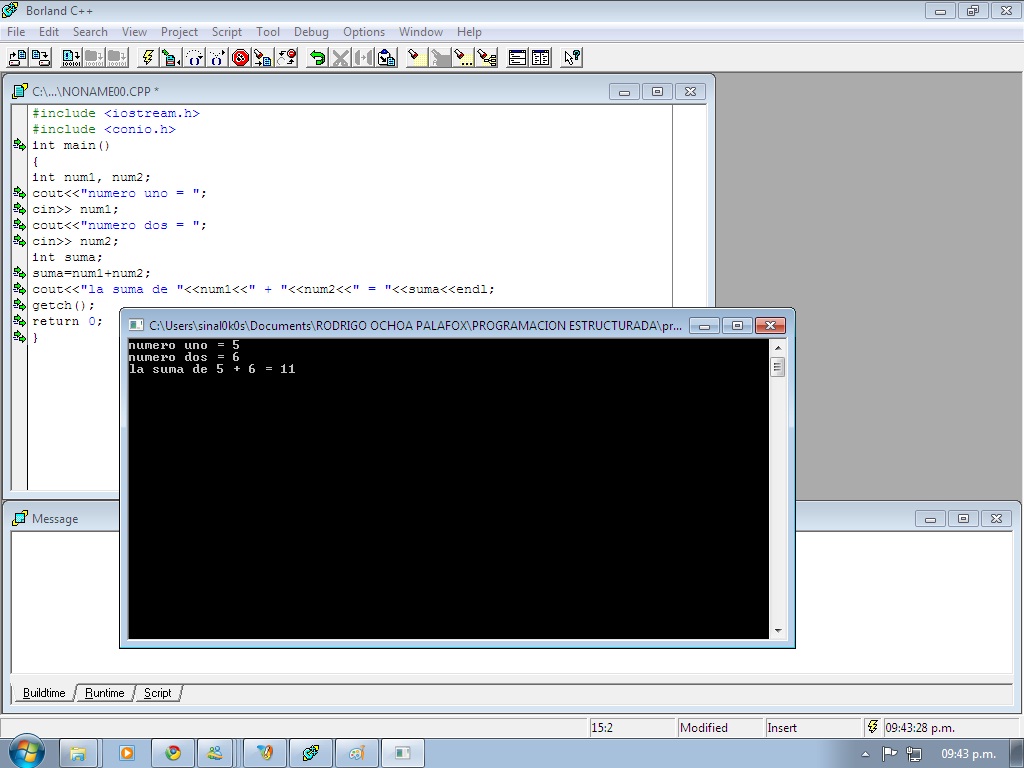This screenshot has width=1024, height=768.
Task: Open the Debug menu
Action: (311, 31)
